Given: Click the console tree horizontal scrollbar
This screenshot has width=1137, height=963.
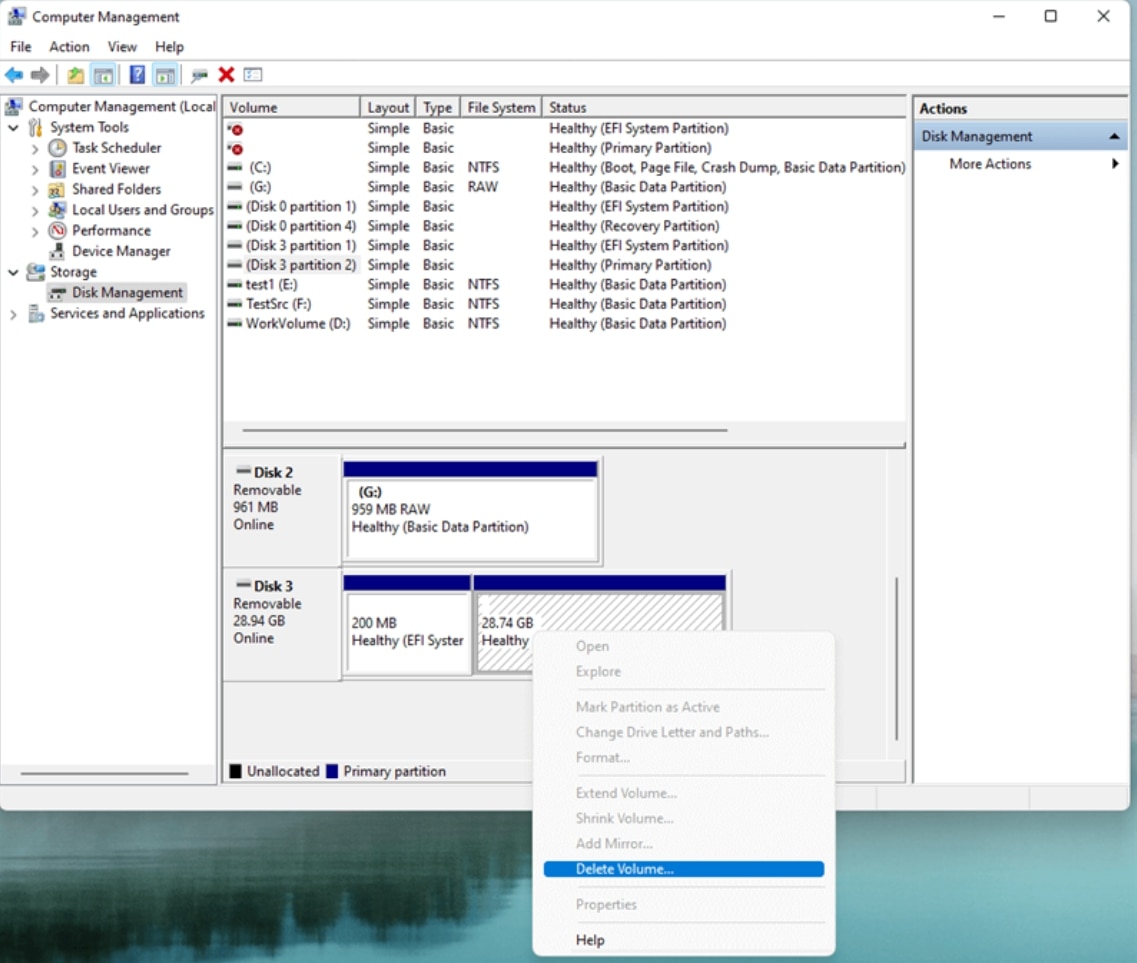Looking at the screenshot, I should (104, 774).
